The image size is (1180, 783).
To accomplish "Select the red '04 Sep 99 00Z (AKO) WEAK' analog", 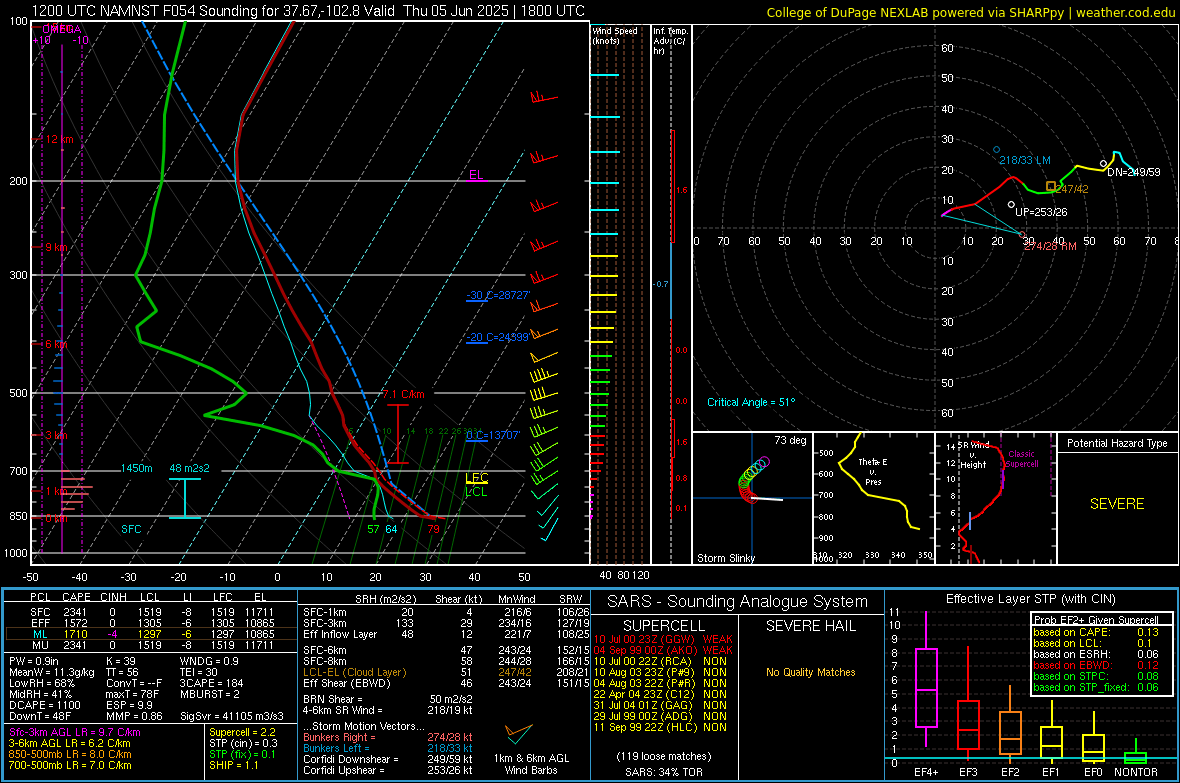I will pyautogui.click(x=663, y=650).
